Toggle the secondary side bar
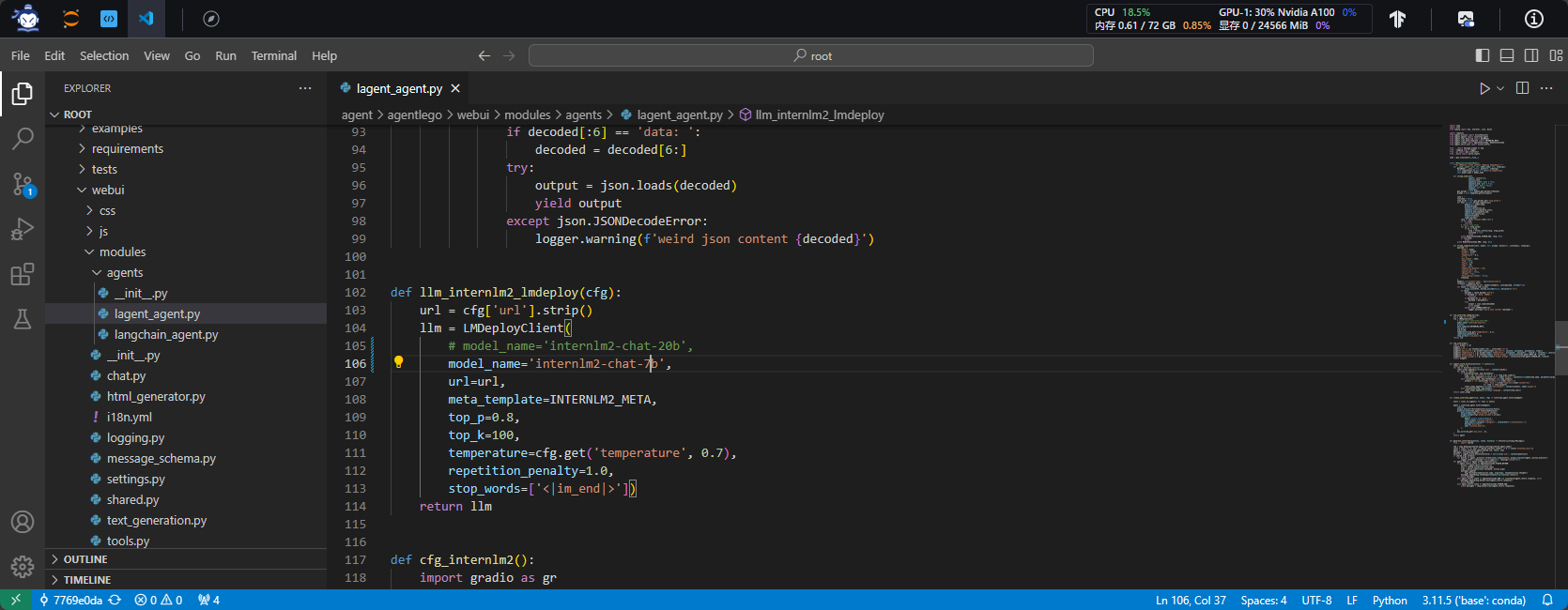Screen dimensions: 1568x610 [1531, 56]
